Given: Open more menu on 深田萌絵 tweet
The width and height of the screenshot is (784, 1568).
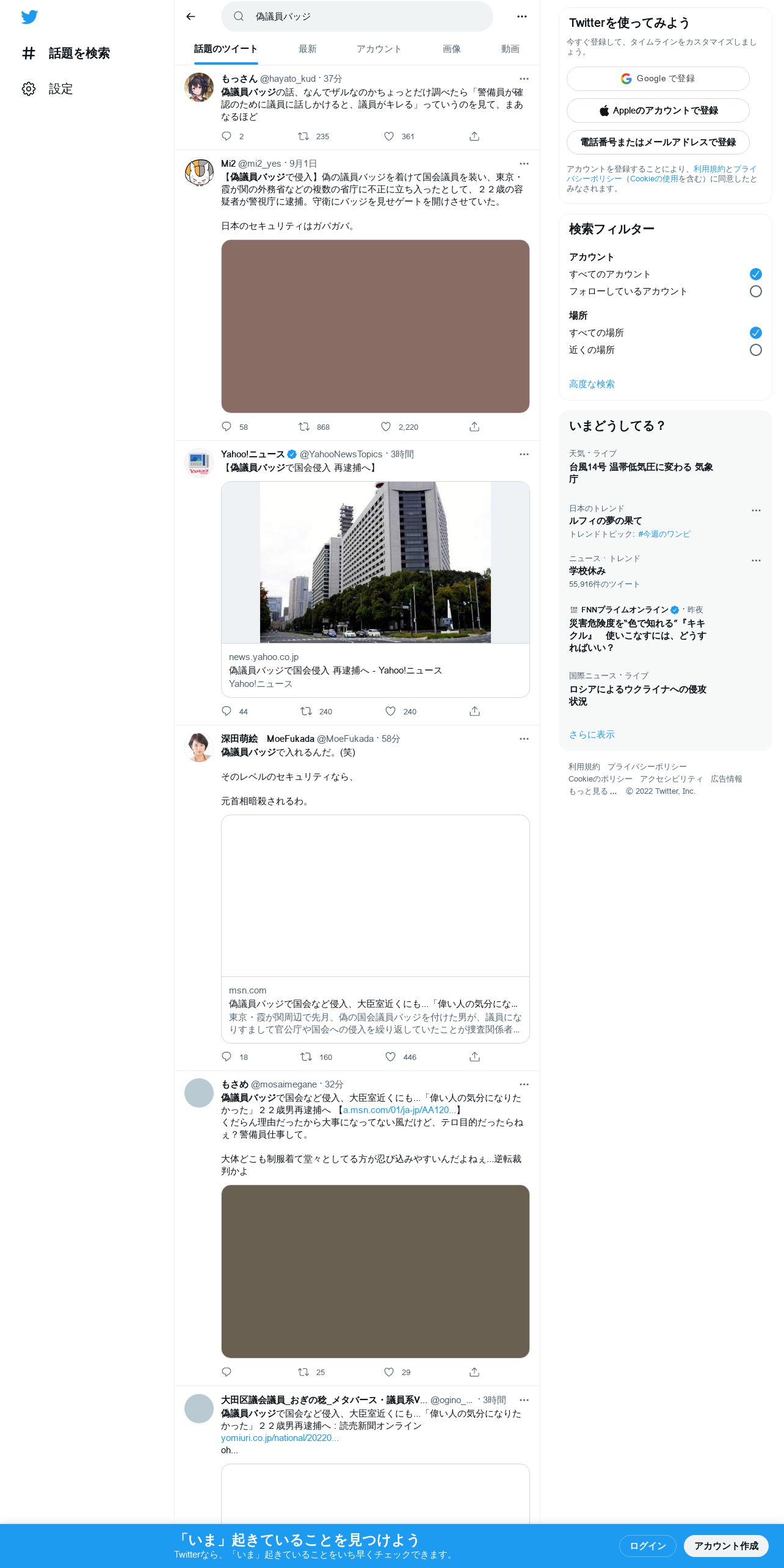Looking at the screenshot, I should click(x=524, y=739).
